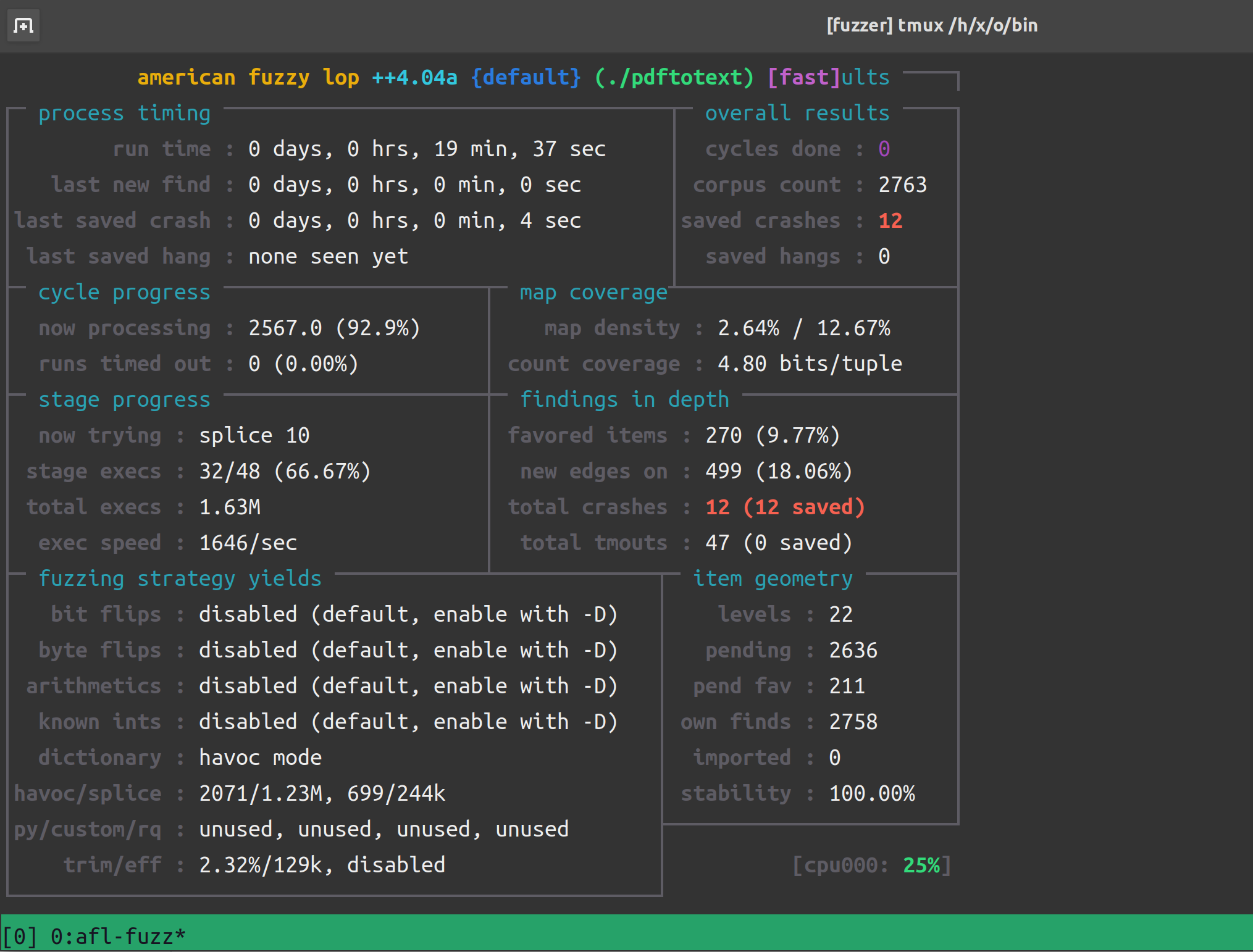The width and height of the screenshot is (1253, 952).
Task: Click the title bar text [fuzzer] tmux /h/x/o/bin
Action: pos(931,25)
